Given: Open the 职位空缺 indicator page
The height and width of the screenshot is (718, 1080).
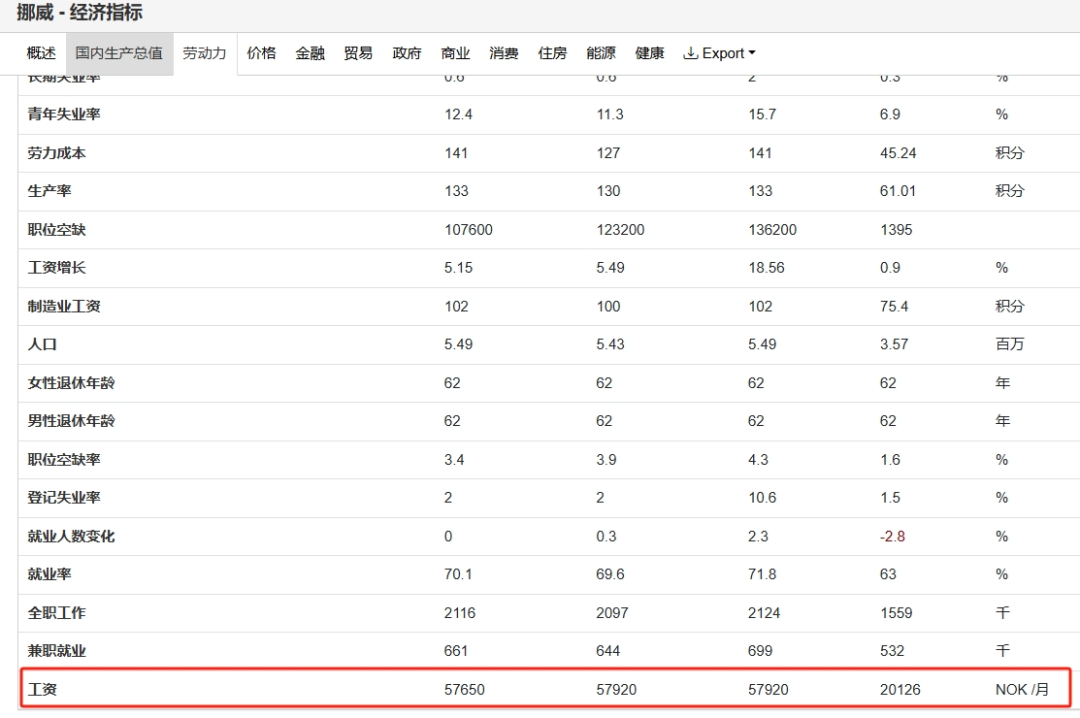Looking at the screenshot, I should point(57,230).
